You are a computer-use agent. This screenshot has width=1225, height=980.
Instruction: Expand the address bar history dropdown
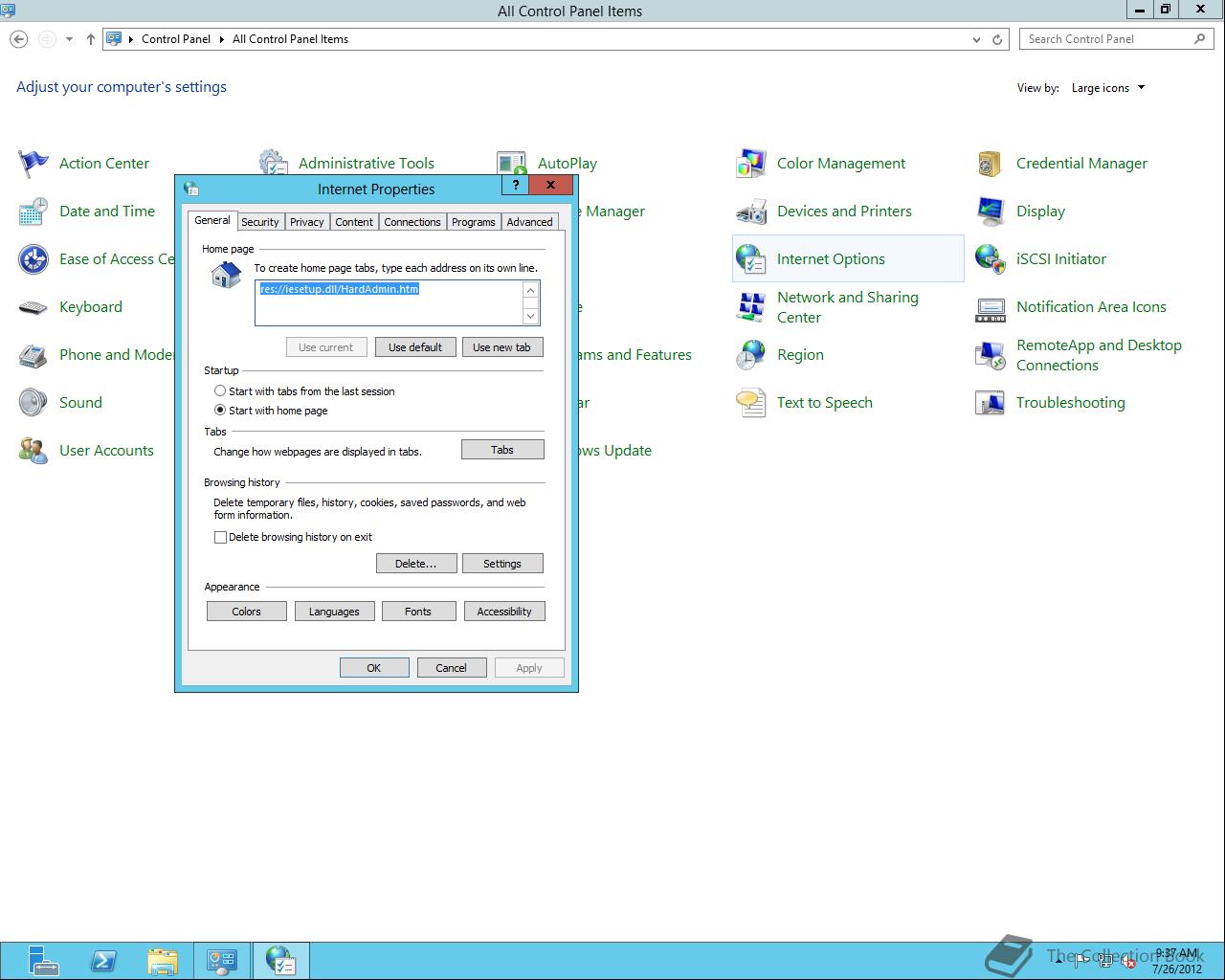976,39
